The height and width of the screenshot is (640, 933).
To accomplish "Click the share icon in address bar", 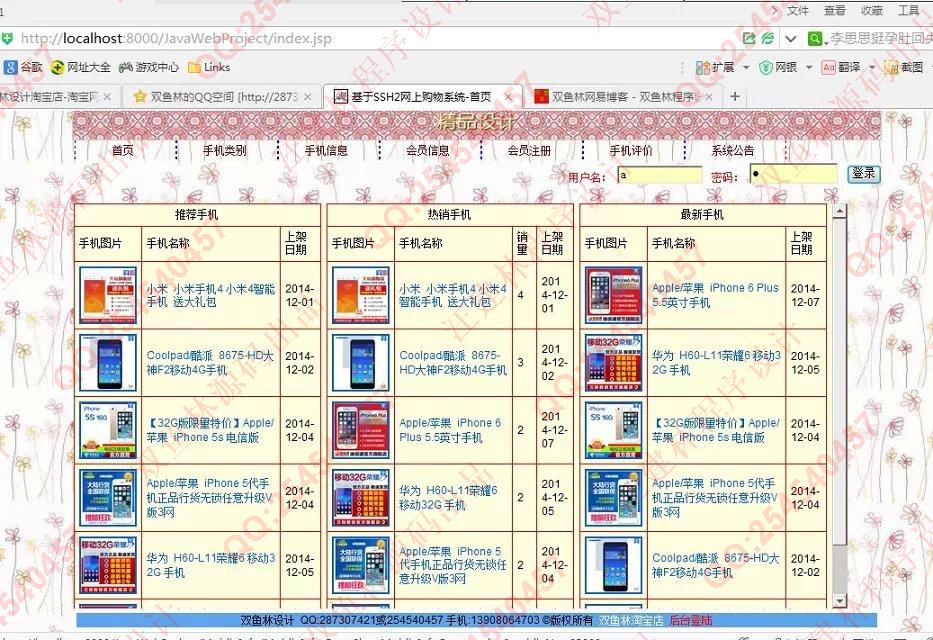I will coord(749,39).
